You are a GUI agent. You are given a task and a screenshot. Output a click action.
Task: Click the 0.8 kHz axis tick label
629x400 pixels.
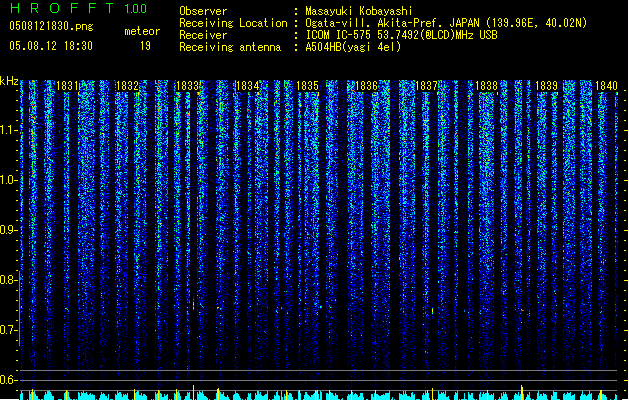[x=8, y=280]
